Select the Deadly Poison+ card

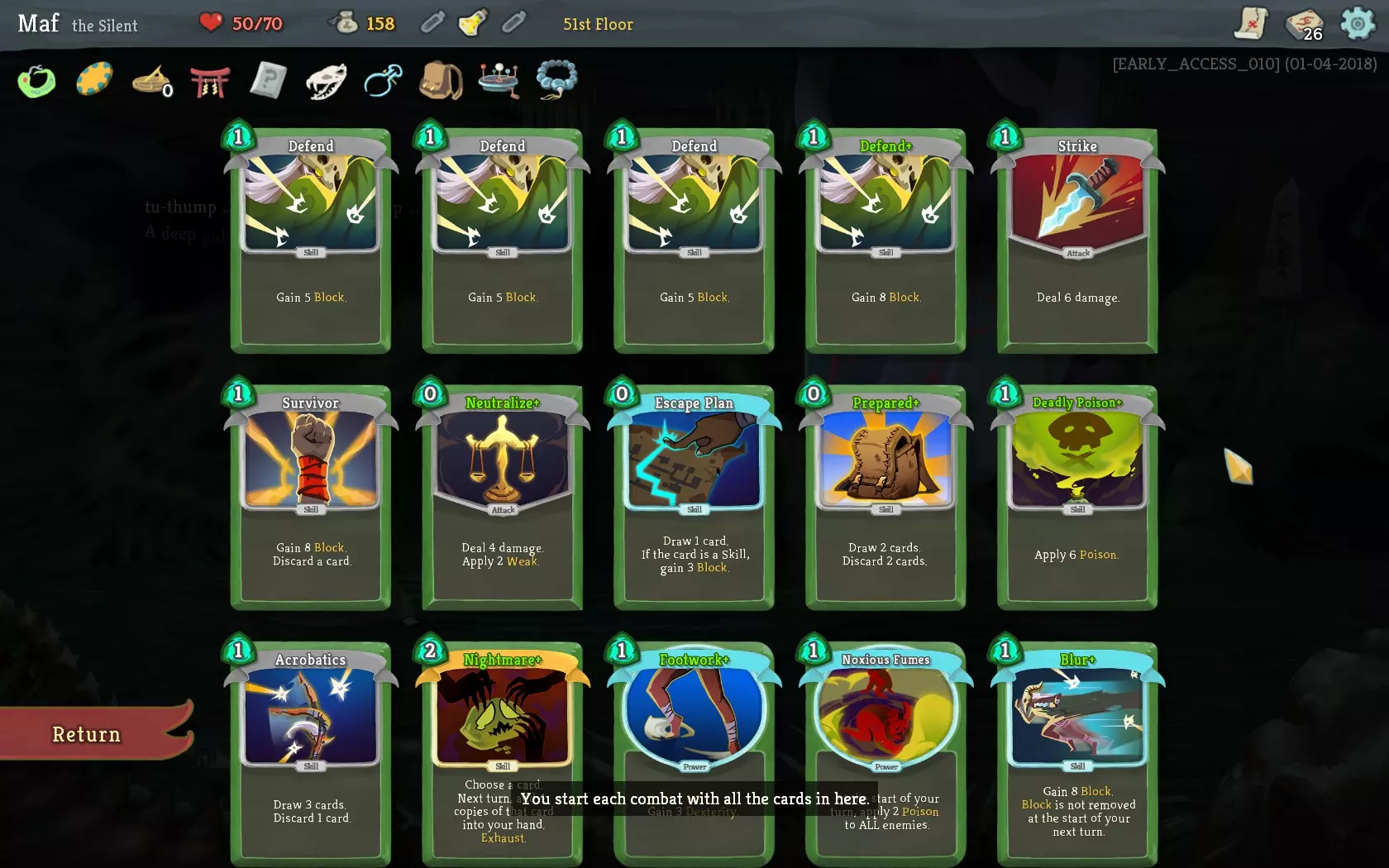pos(1077,497)
